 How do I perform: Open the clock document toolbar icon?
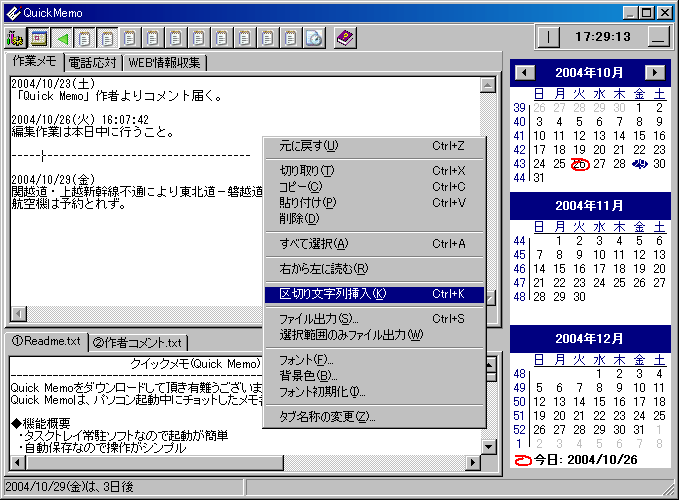click(314, 39)
